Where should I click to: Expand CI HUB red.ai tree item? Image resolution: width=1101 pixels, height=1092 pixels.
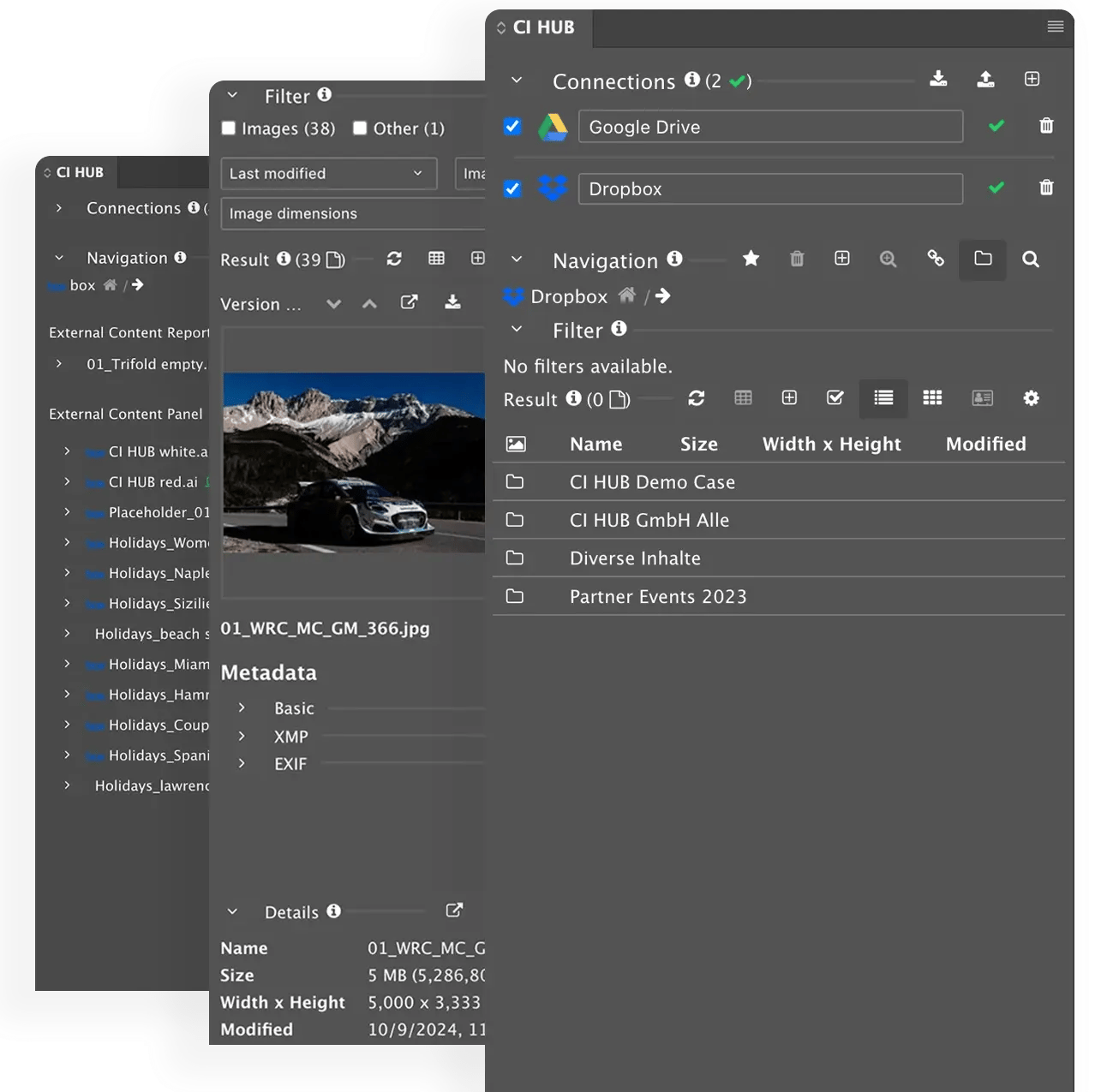(x=67, y=481)
